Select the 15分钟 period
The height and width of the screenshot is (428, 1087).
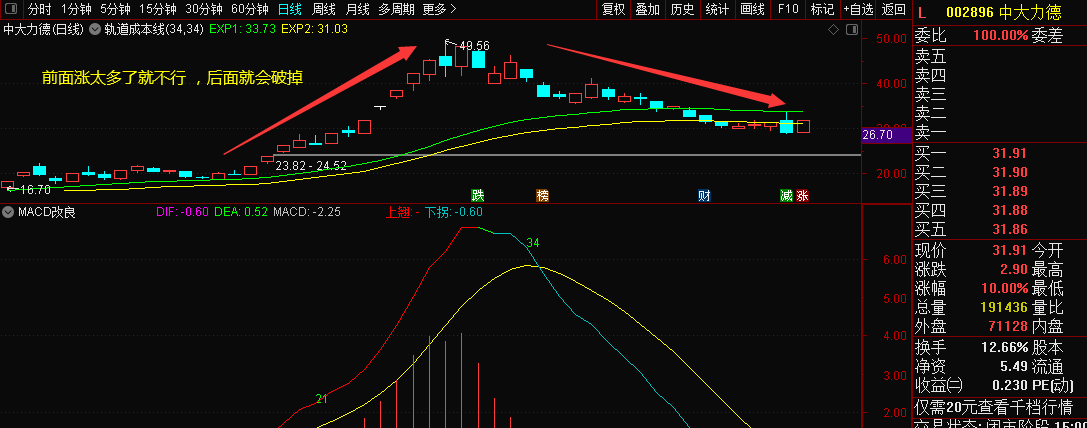(157, 10)
